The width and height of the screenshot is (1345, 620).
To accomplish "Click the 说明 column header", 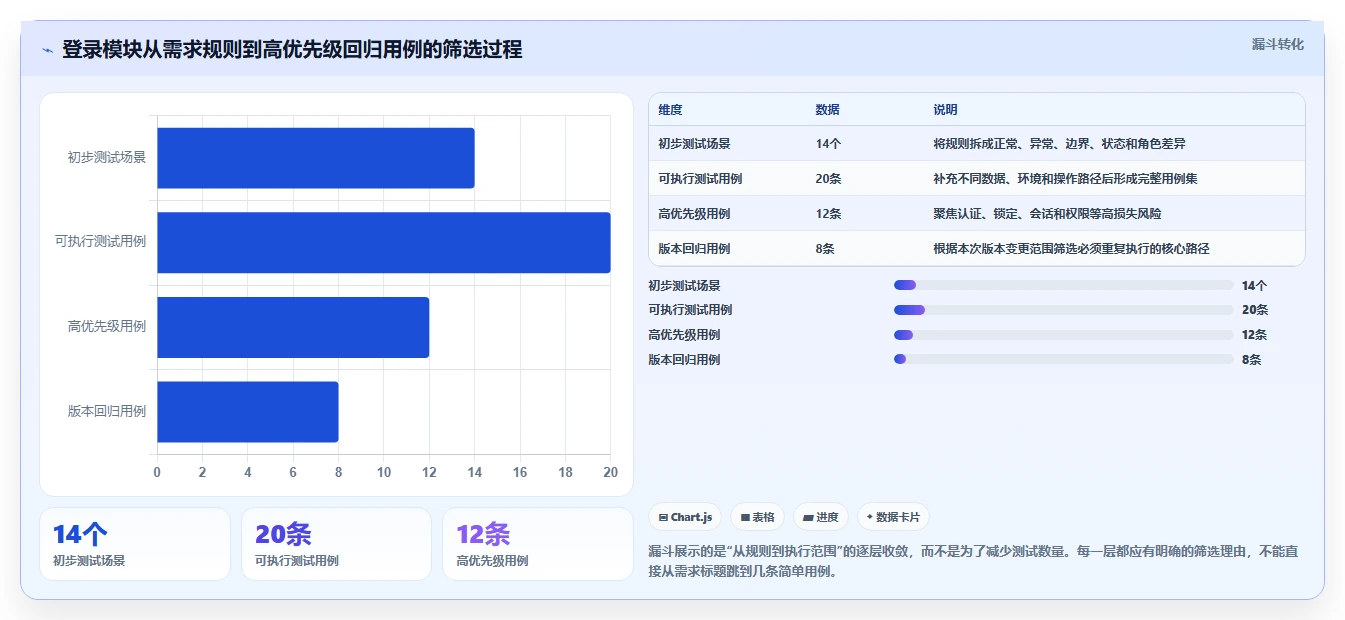I will 945,110.
